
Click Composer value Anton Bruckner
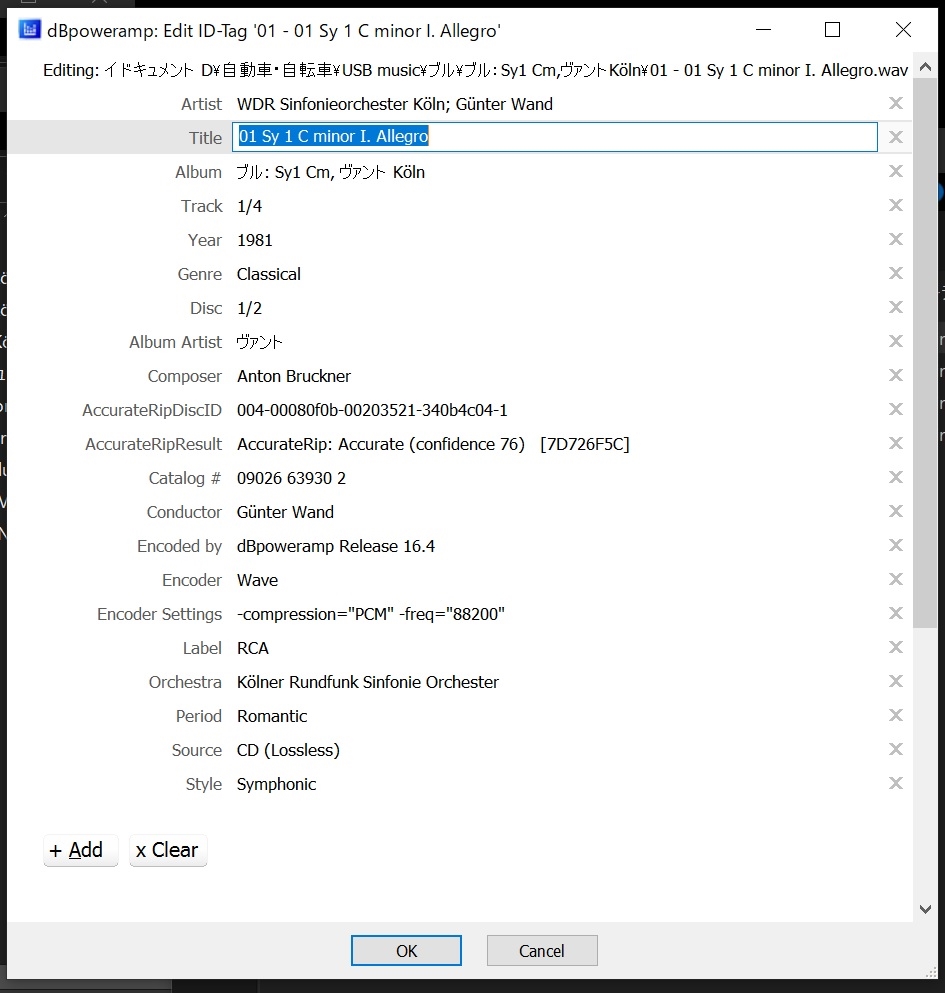[294, 376]
